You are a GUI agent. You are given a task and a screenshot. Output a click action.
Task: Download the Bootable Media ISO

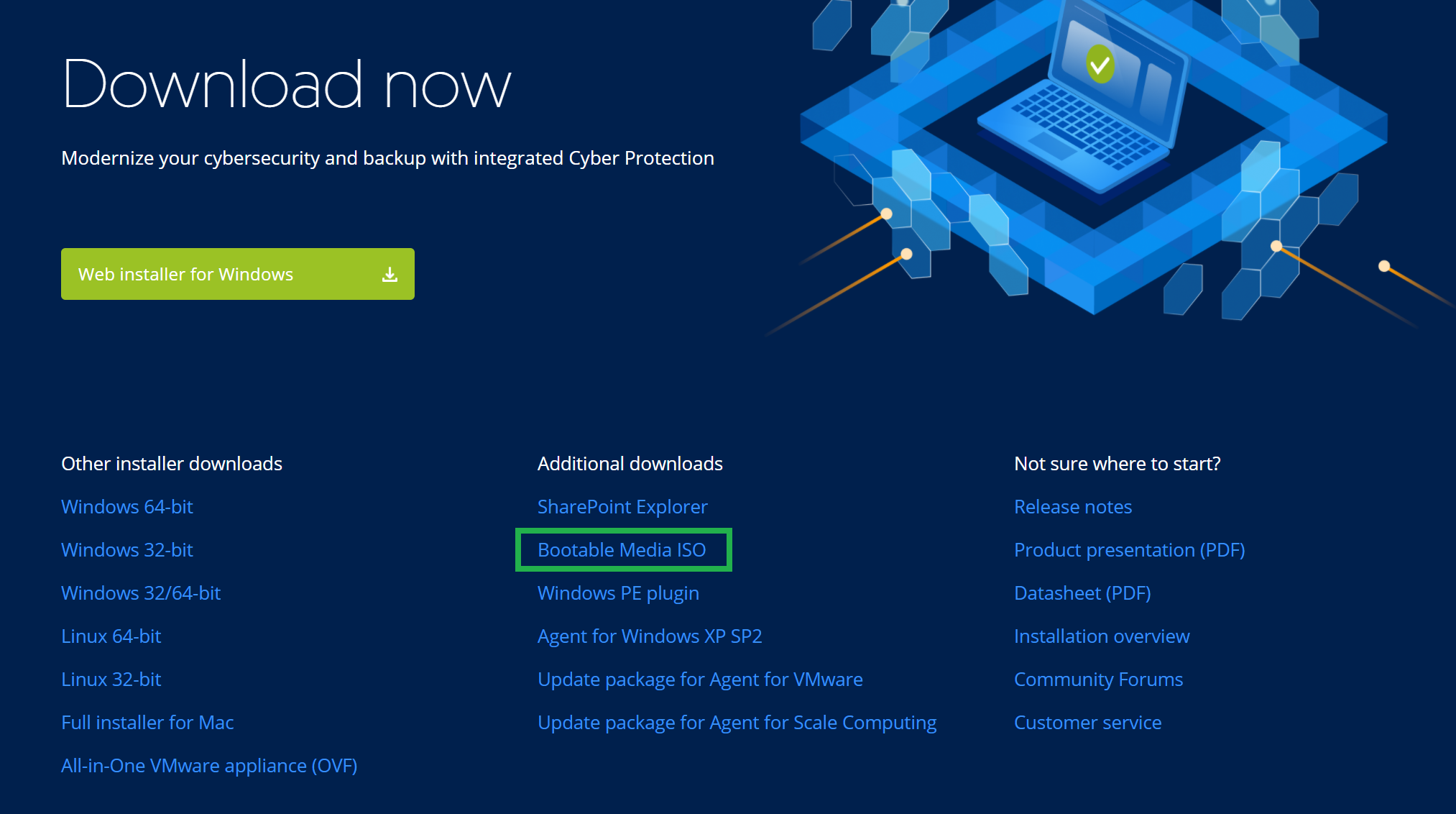[x=622, y=550]
